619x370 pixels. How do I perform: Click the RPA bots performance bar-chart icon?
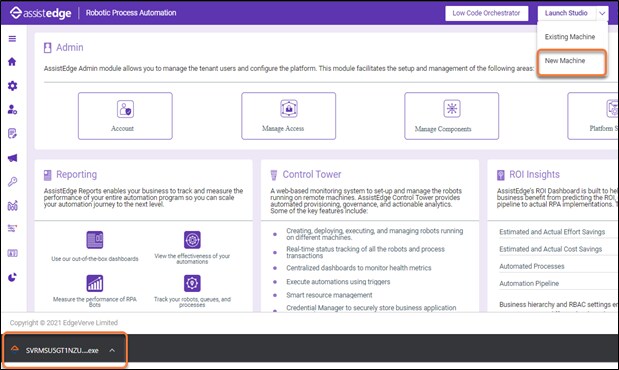tap(95, 283)
